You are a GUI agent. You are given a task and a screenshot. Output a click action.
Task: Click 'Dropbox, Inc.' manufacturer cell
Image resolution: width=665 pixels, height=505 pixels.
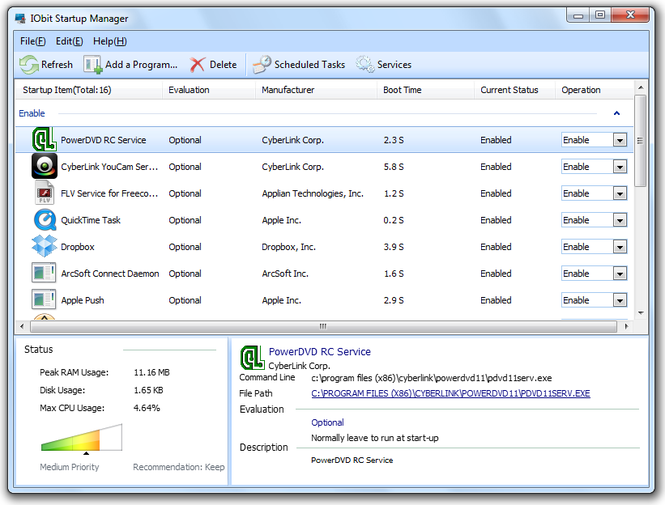288,247
